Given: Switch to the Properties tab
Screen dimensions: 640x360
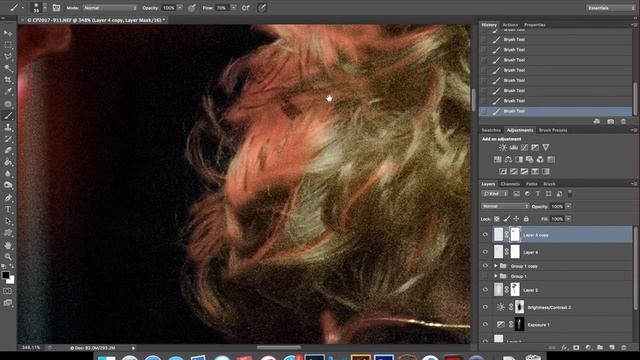Looking at the screenshot, I should pos(535,25).
